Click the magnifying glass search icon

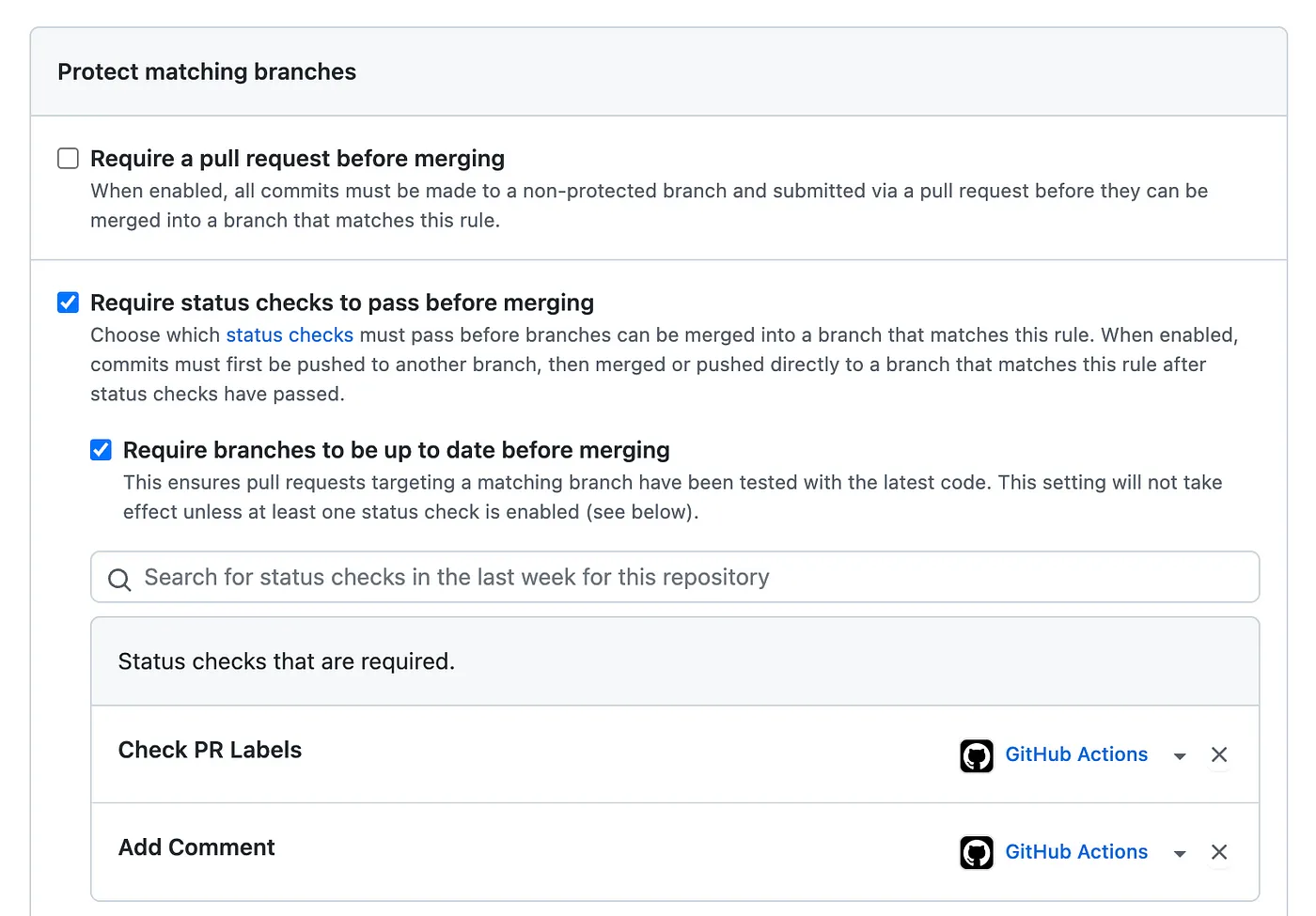pos(119,579)
